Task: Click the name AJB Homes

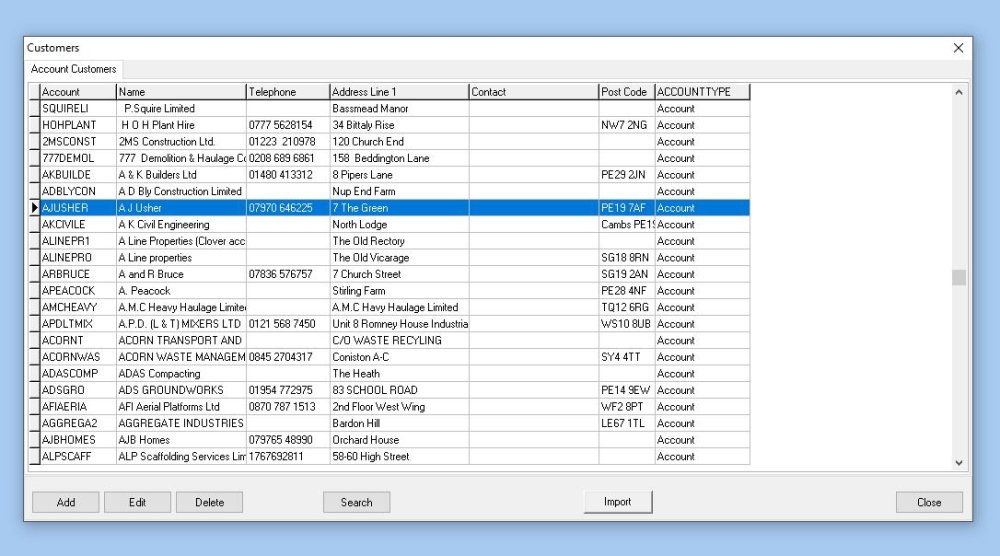Action: (x=144, y=440)
